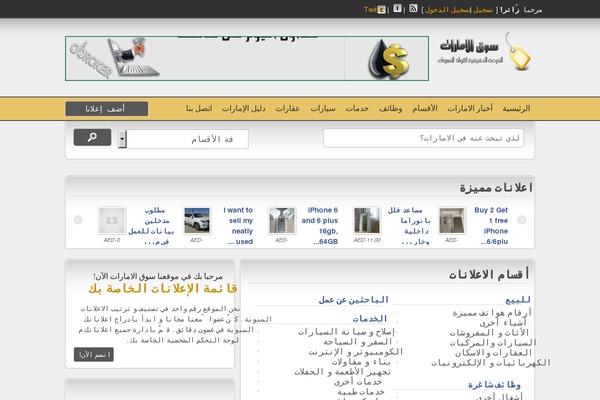Viewport: 600px width, 400px height.
Task: Open الأقسام menu item in navbar
Action: (x=425, y=109)
